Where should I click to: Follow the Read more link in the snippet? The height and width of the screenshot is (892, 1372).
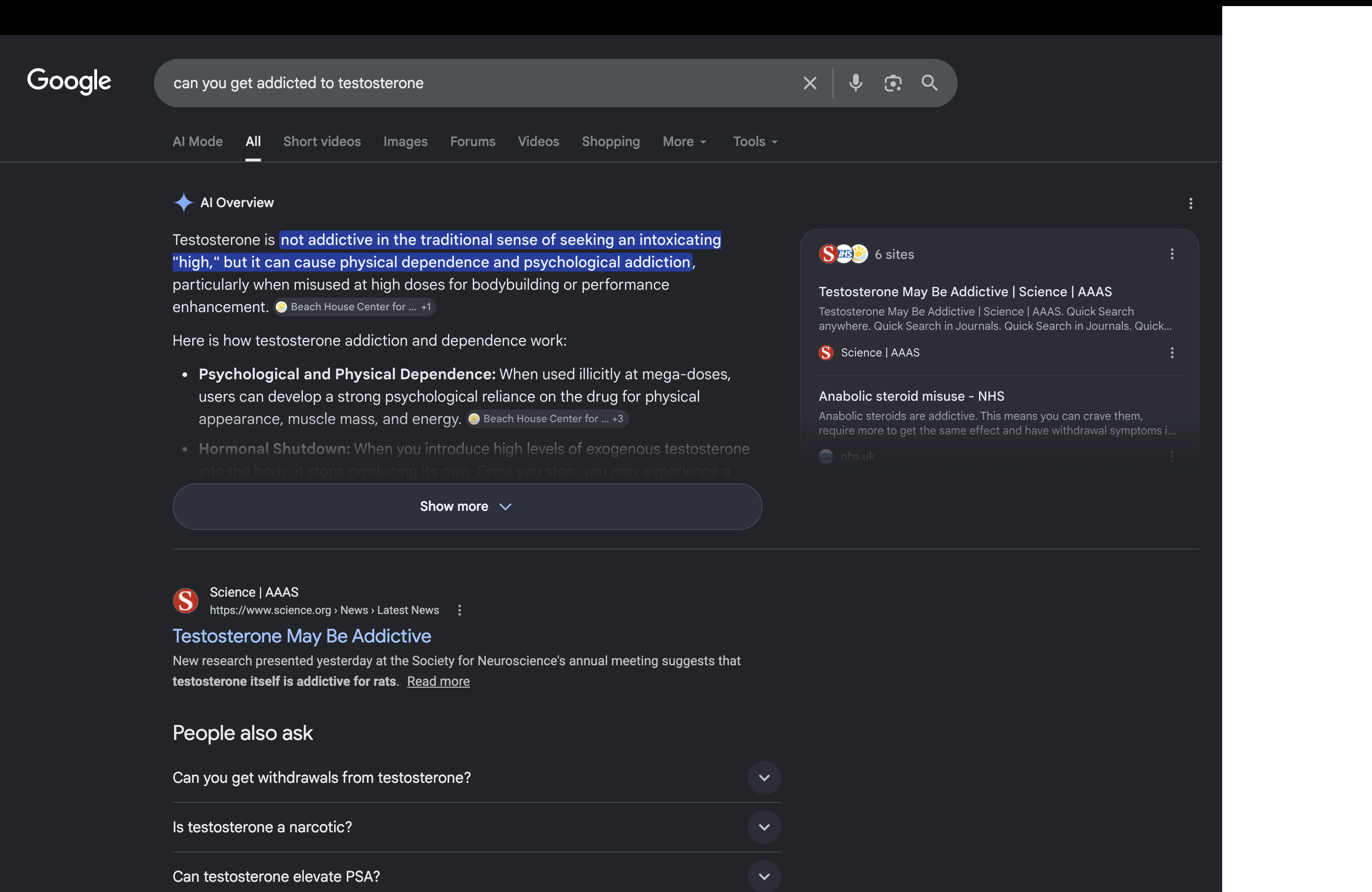click(438, 681)
